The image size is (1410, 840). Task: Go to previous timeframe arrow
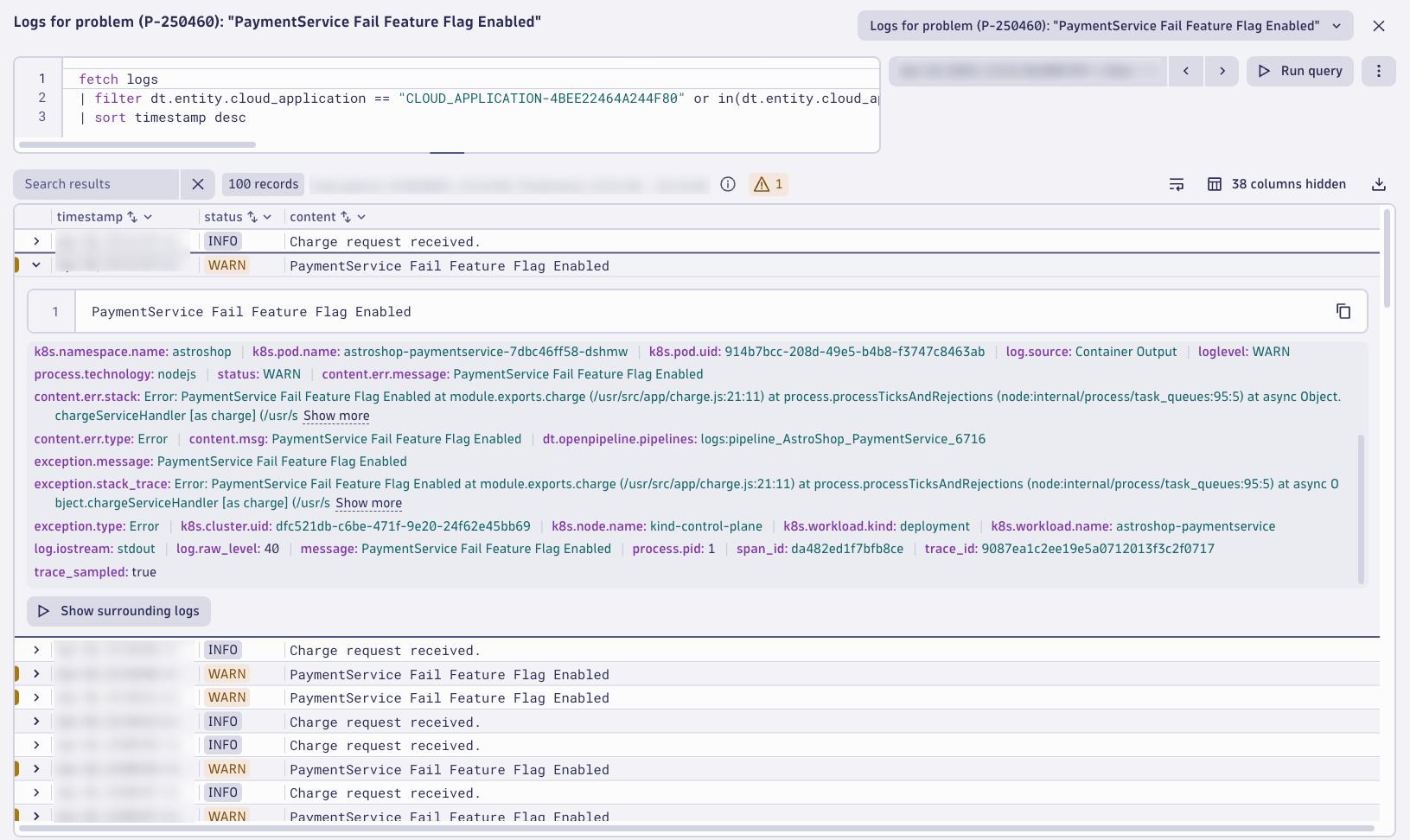(1186, 71)
